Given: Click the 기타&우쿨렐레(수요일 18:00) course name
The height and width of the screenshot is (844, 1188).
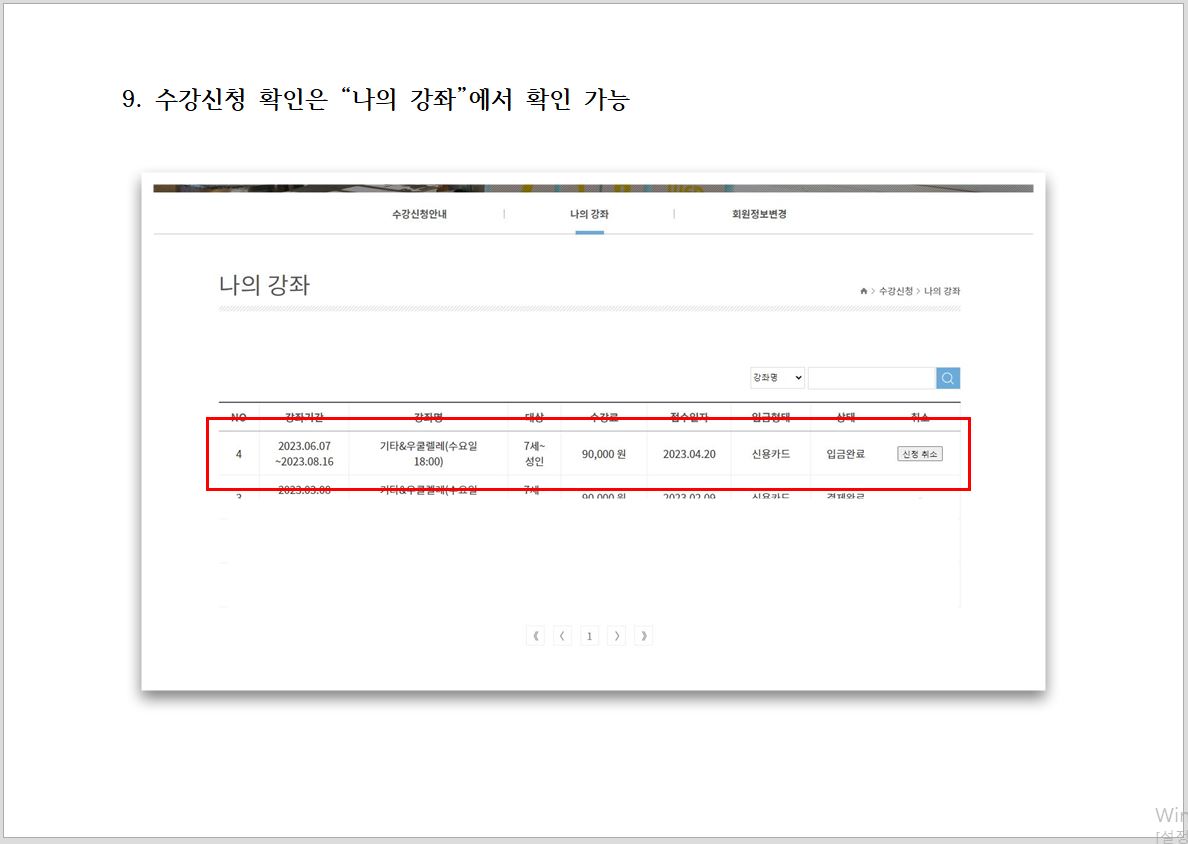Looking at the screenshot, I should tap(429, 454).
